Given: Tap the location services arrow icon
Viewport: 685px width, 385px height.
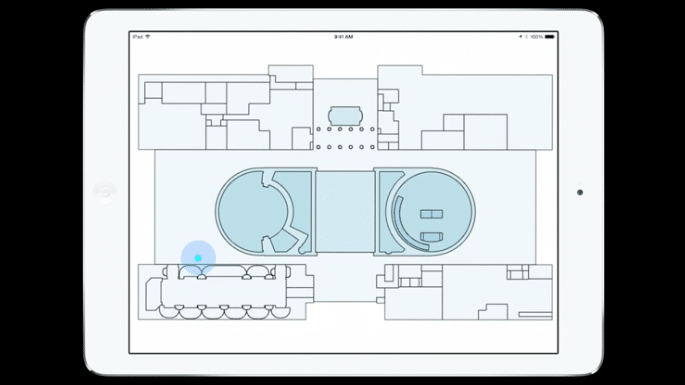Looking at the screenshot, I should (x=520, y=37).
